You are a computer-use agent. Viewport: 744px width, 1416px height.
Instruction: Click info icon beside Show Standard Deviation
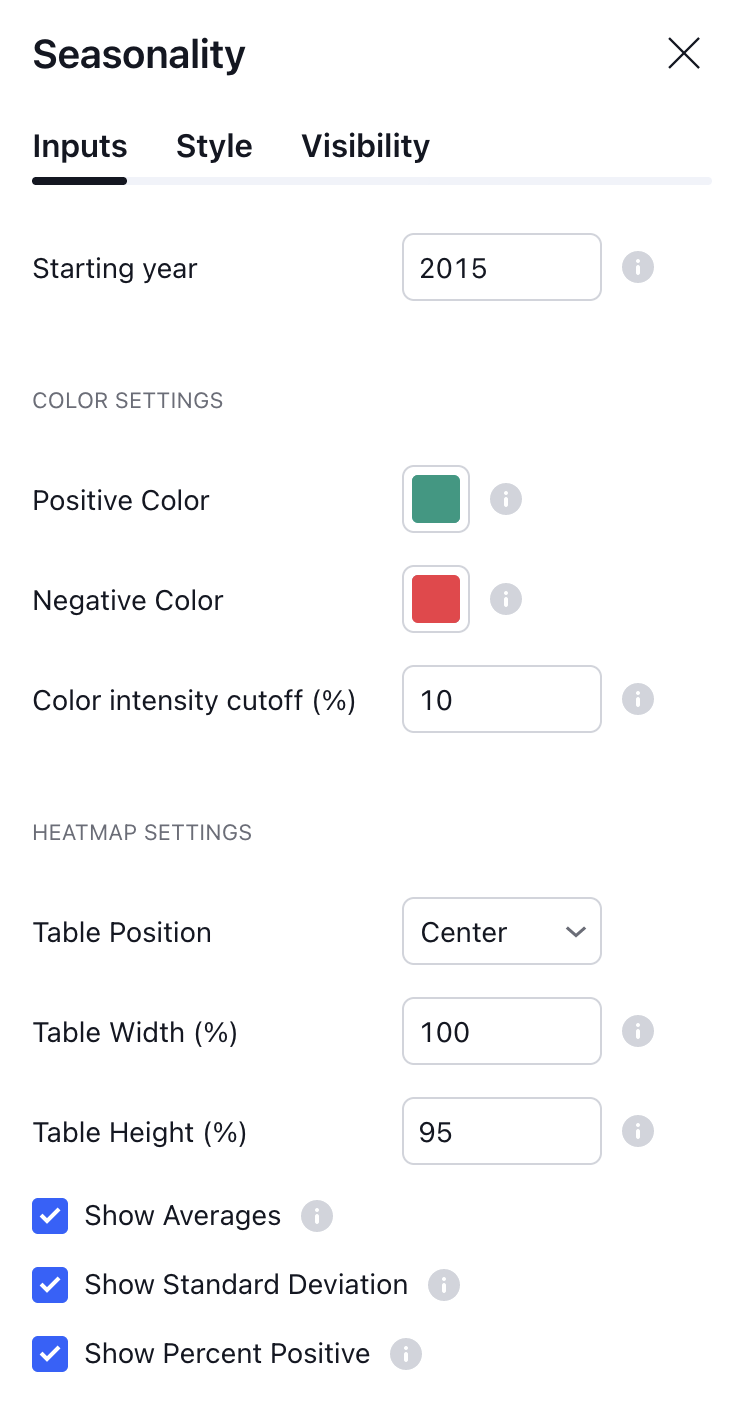(444, 1285)
